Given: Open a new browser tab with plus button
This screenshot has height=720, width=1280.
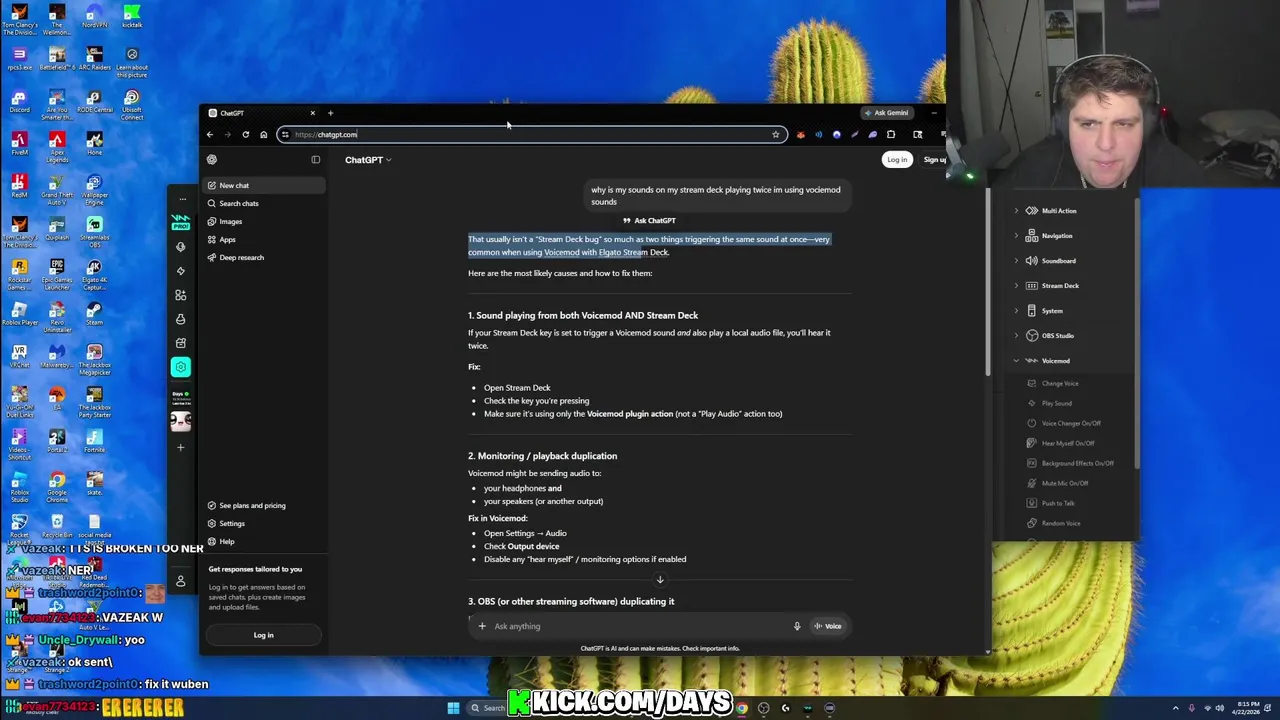Looking at the screenshot, I should click(x=330, y=113).
